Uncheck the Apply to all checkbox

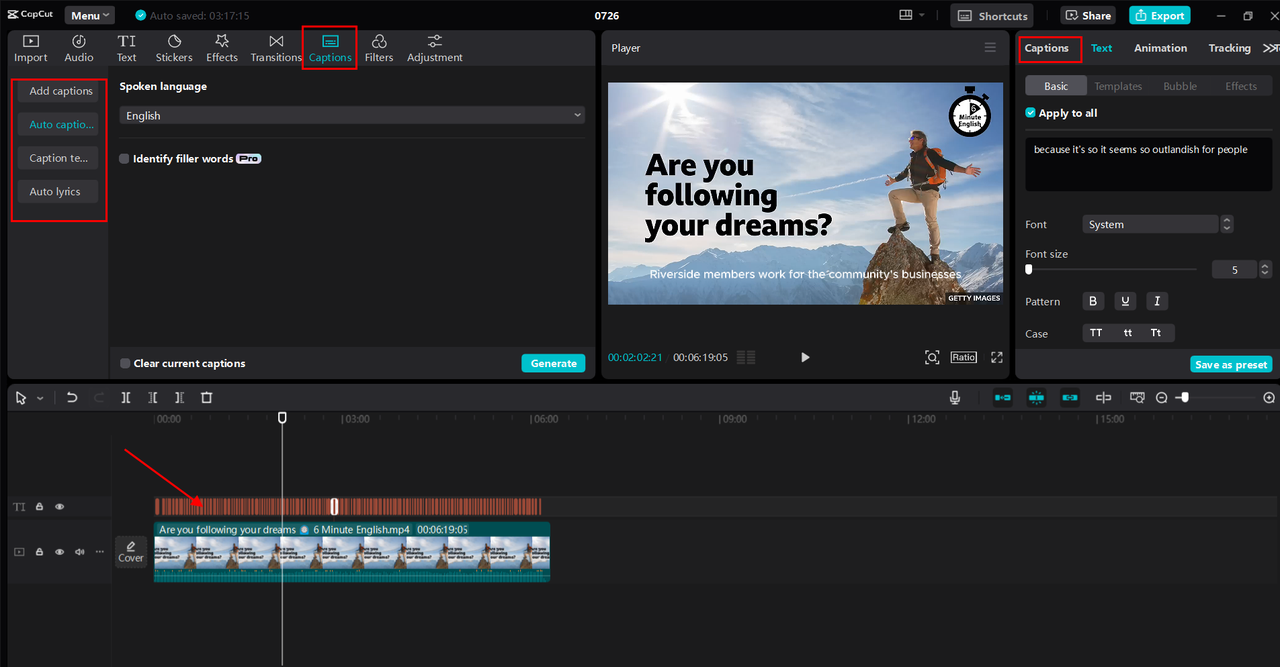point(1031,113)
